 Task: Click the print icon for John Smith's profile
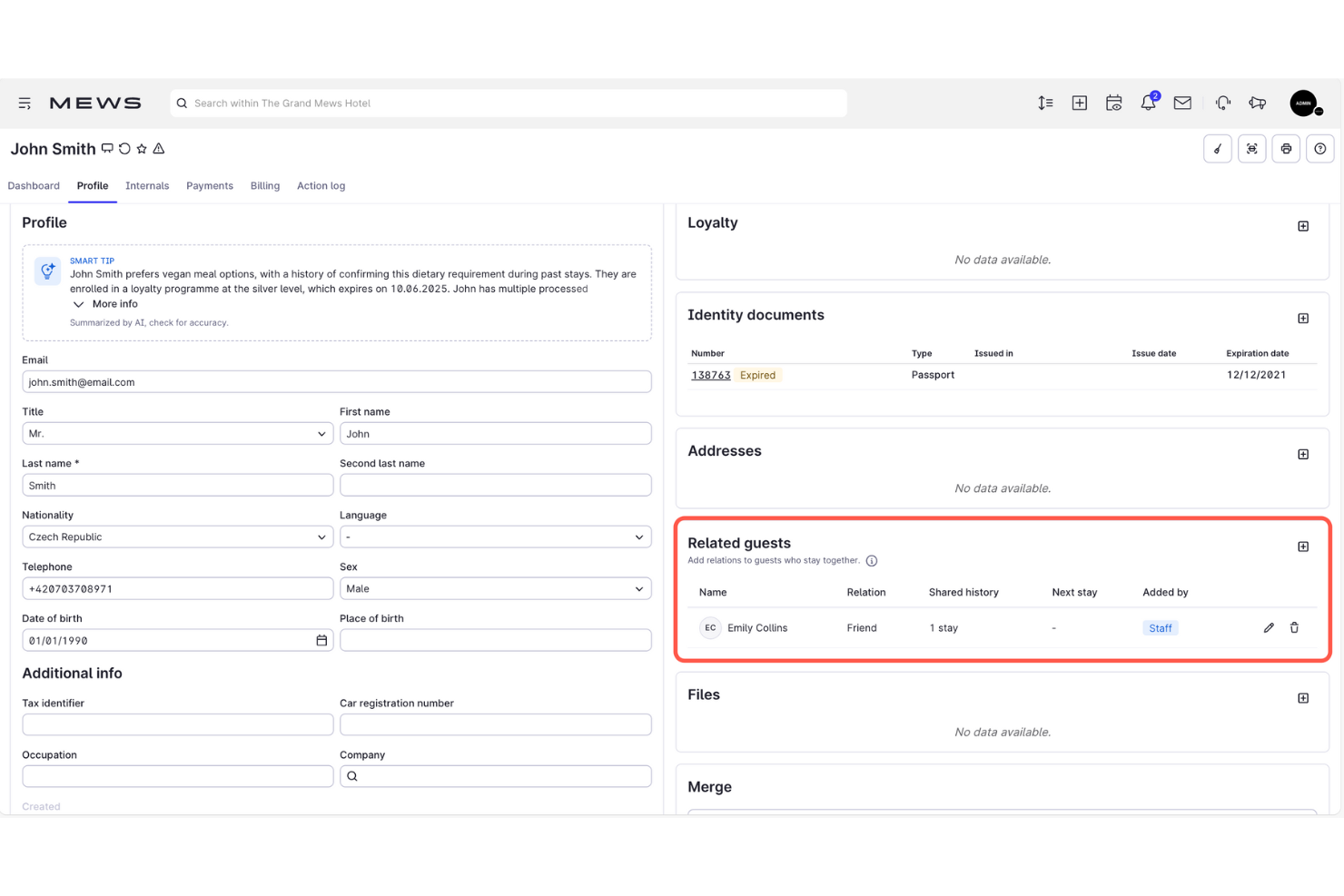1286,148
